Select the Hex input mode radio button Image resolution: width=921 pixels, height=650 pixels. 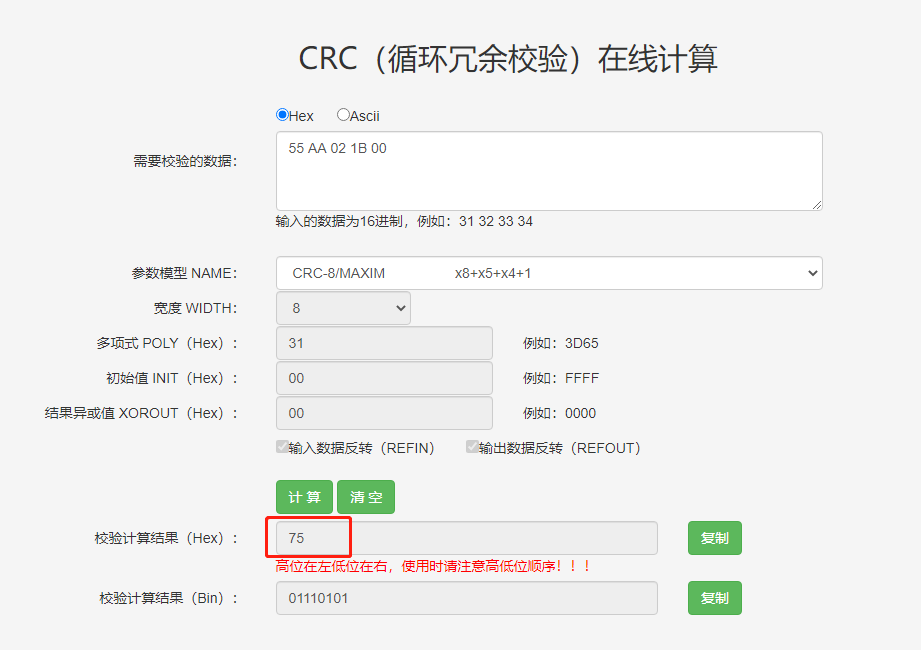tap(282, 114)
